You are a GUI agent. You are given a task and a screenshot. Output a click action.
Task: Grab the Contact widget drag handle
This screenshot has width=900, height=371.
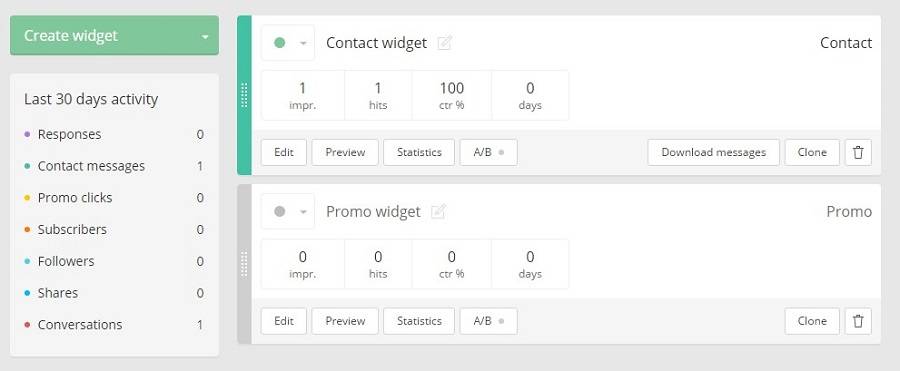point(244,95)
